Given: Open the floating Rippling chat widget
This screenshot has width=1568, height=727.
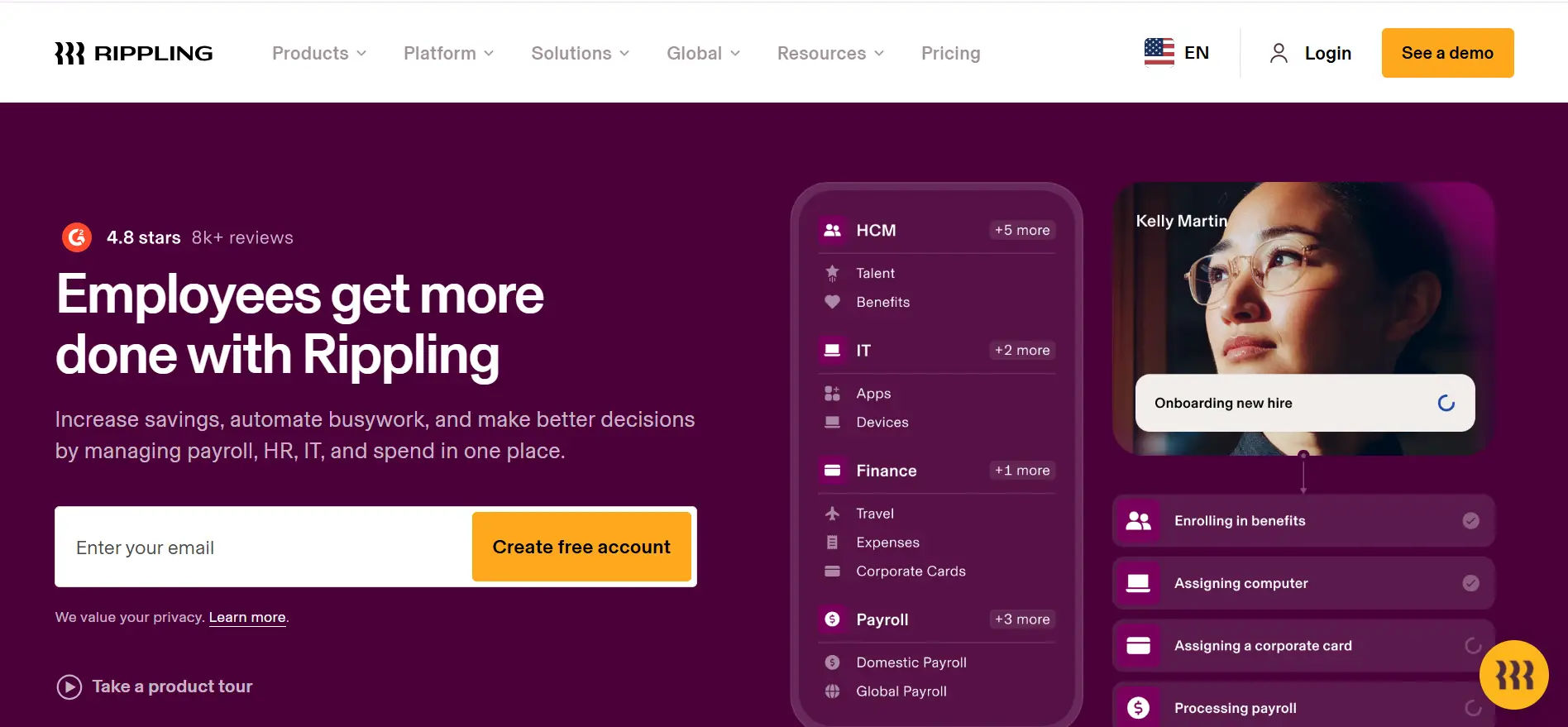Looking at the screenshot, I should (1514, 675).
